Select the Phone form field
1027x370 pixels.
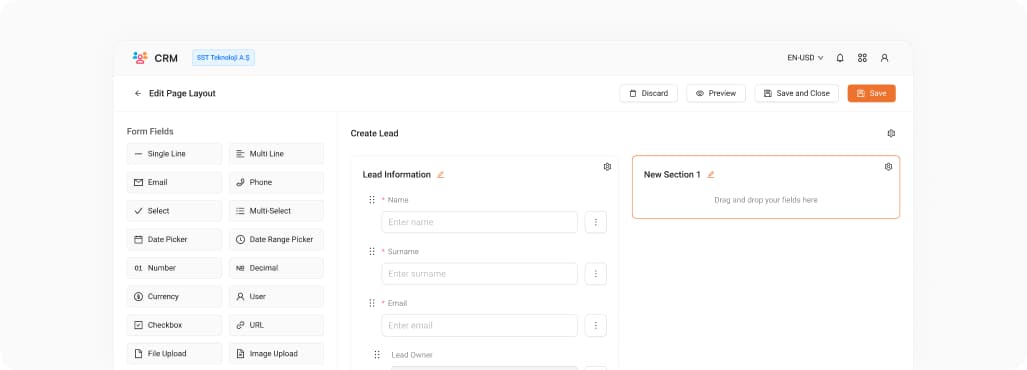tap(276, 183)
